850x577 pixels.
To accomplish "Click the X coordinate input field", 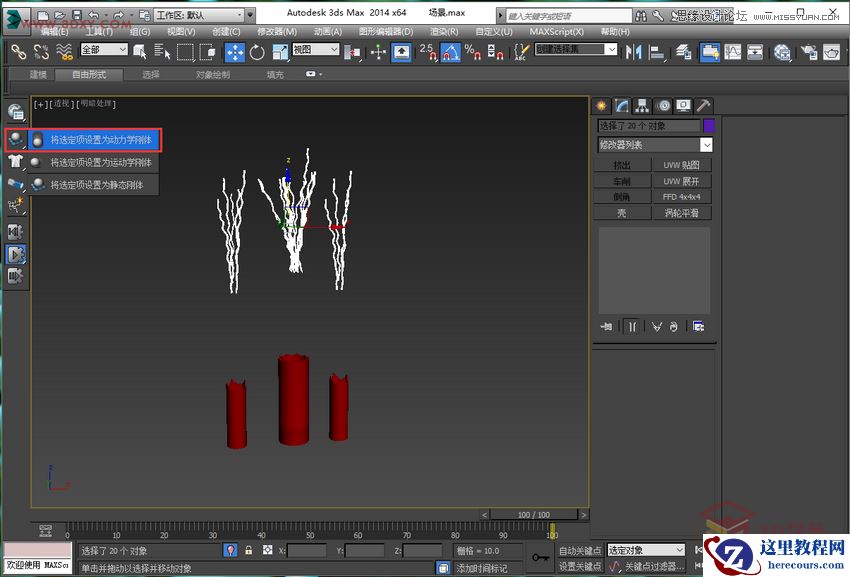I will click(308, 550).
